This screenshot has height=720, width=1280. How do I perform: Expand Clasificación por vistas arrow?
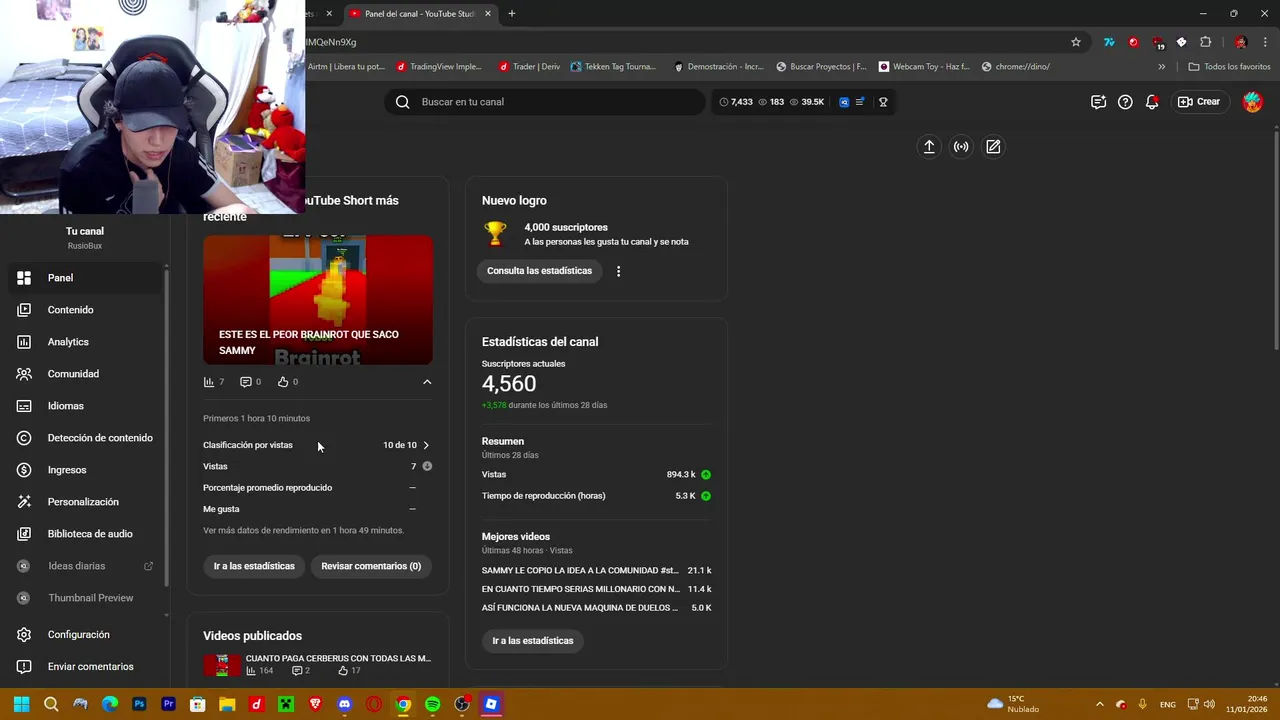click(426, 445)
